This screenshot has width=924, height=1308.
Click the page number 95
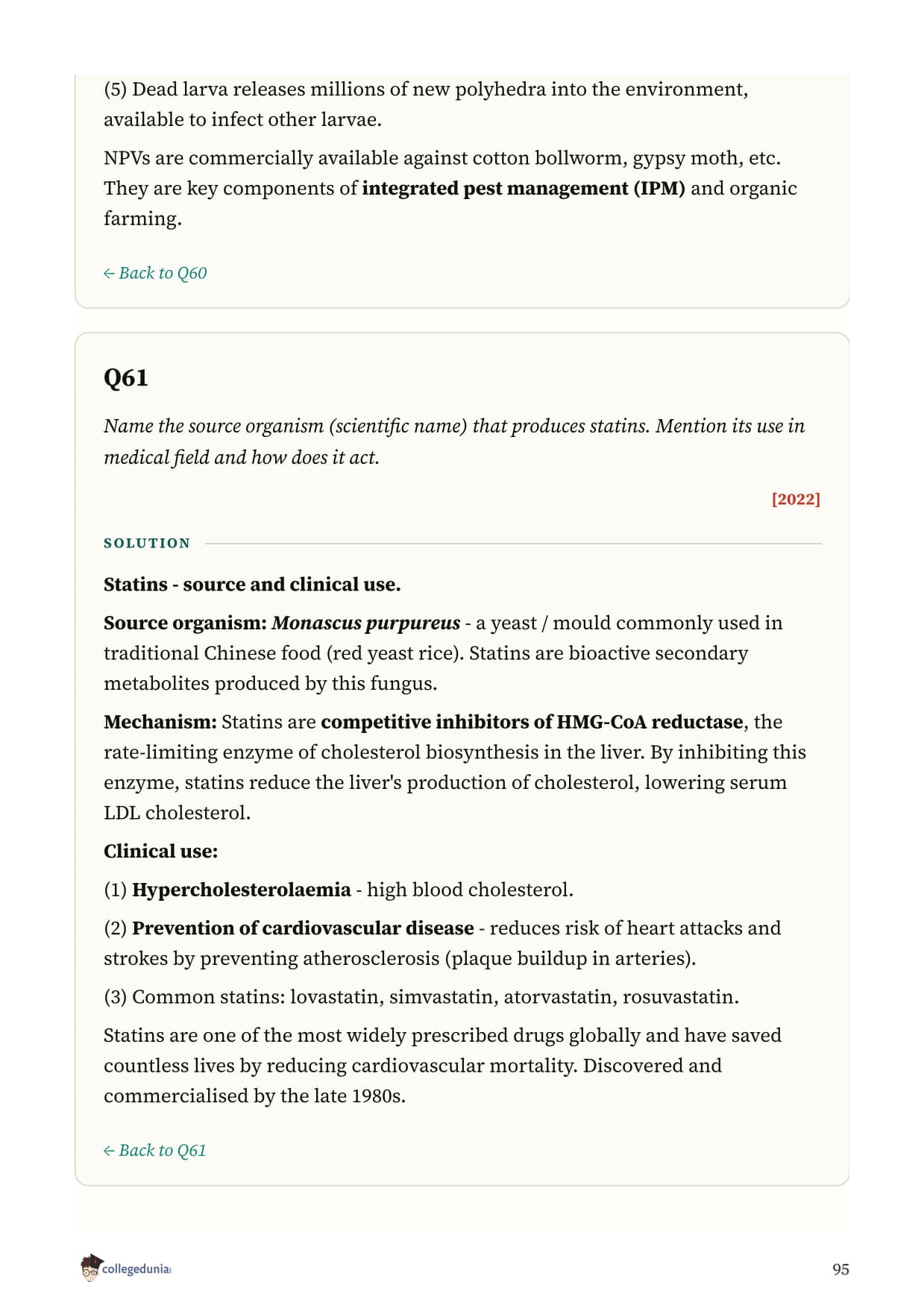point(840,1269)
